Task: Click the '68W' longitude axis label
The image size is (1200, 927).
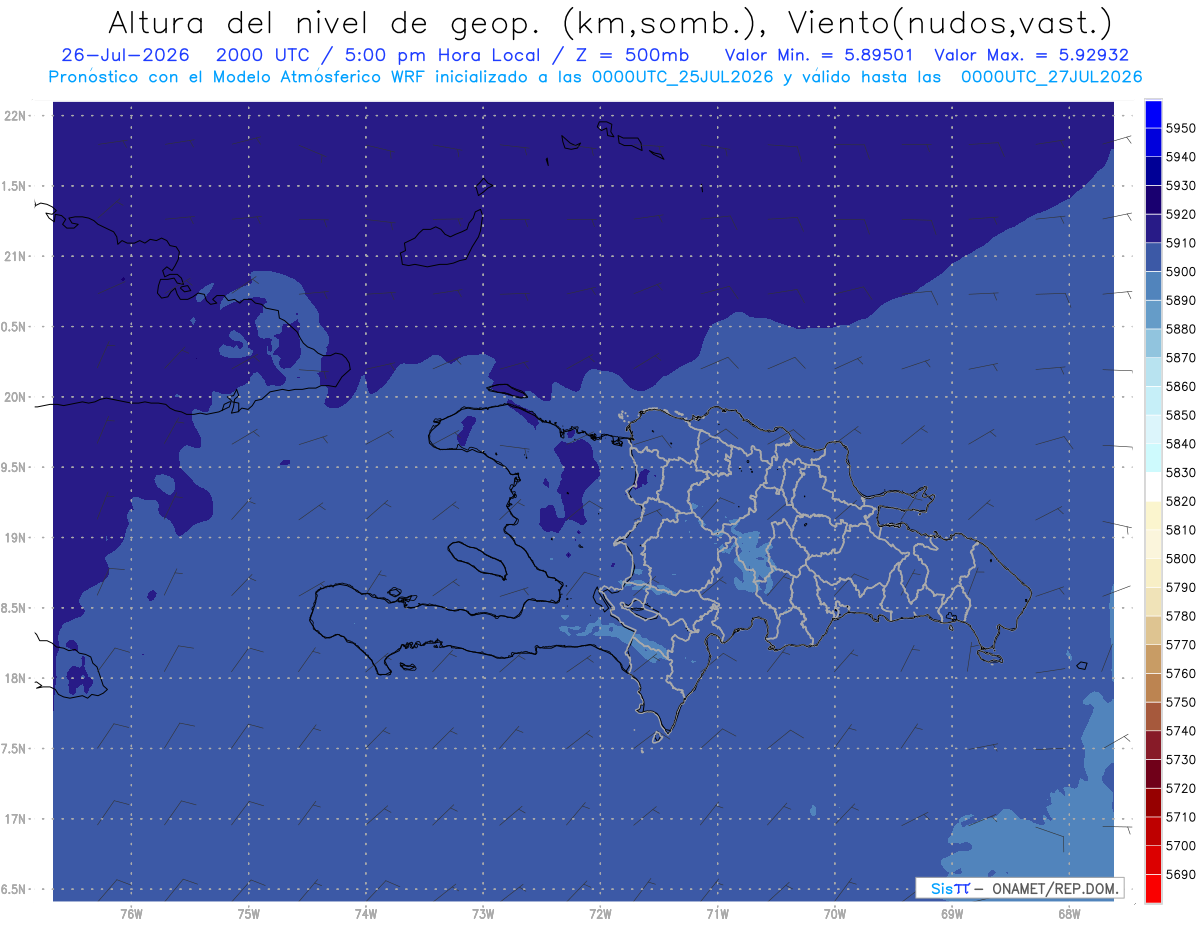Action: tap(1068, 914)
